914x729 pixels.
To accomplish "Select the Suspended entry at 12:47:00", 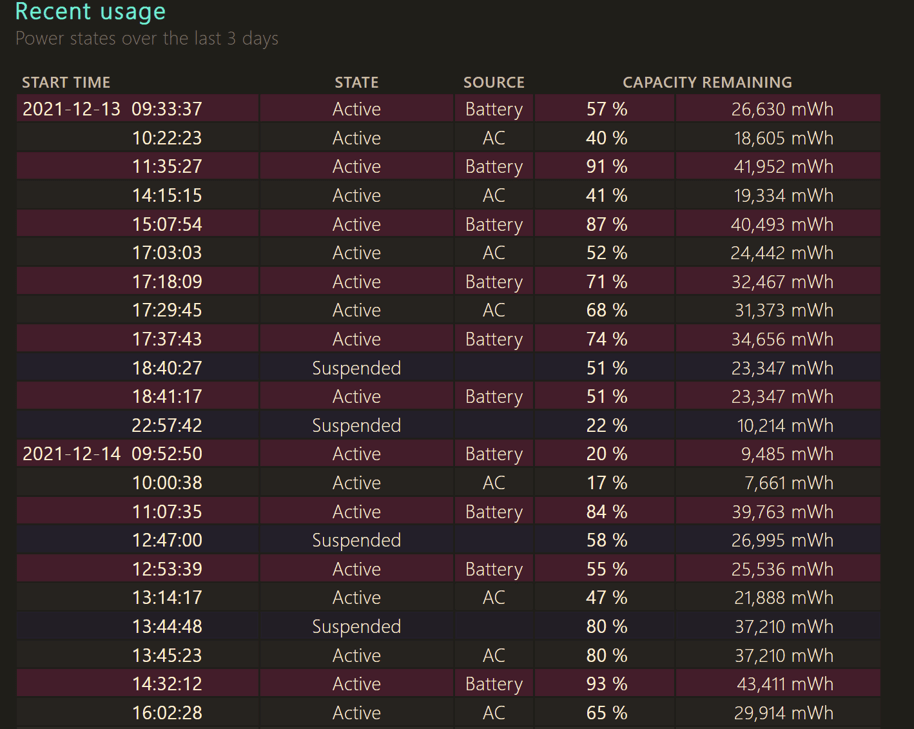I will point(356,539).
